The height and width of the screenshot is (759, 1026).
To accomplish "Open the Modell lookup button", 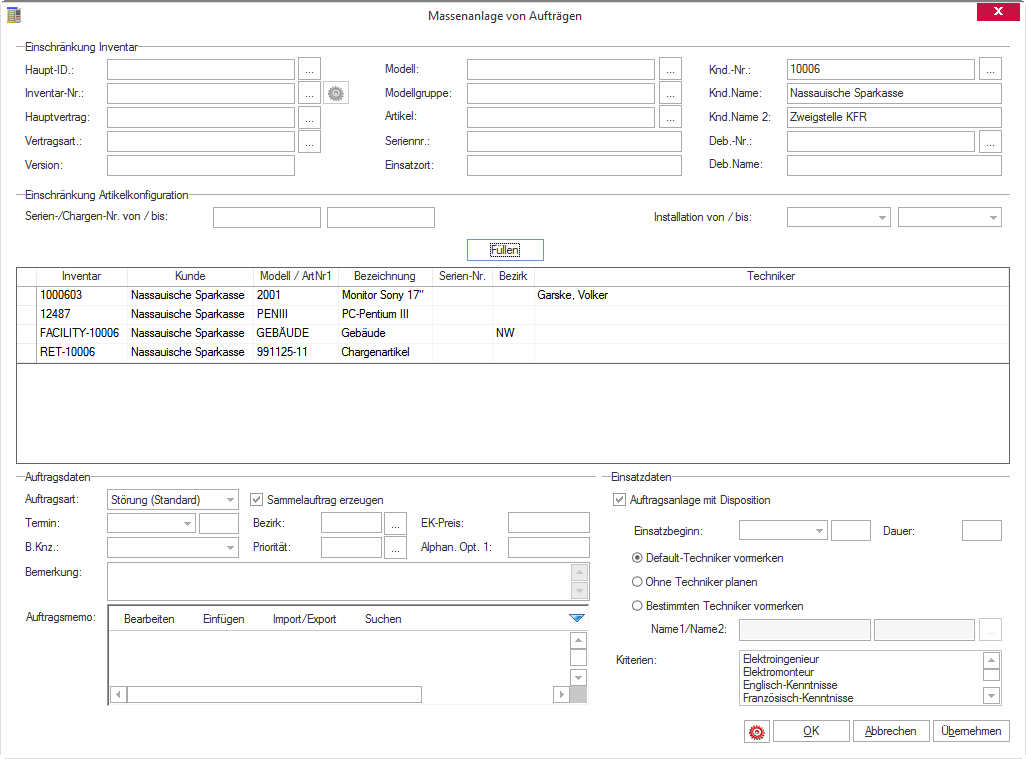I will (x=670, y=69).
